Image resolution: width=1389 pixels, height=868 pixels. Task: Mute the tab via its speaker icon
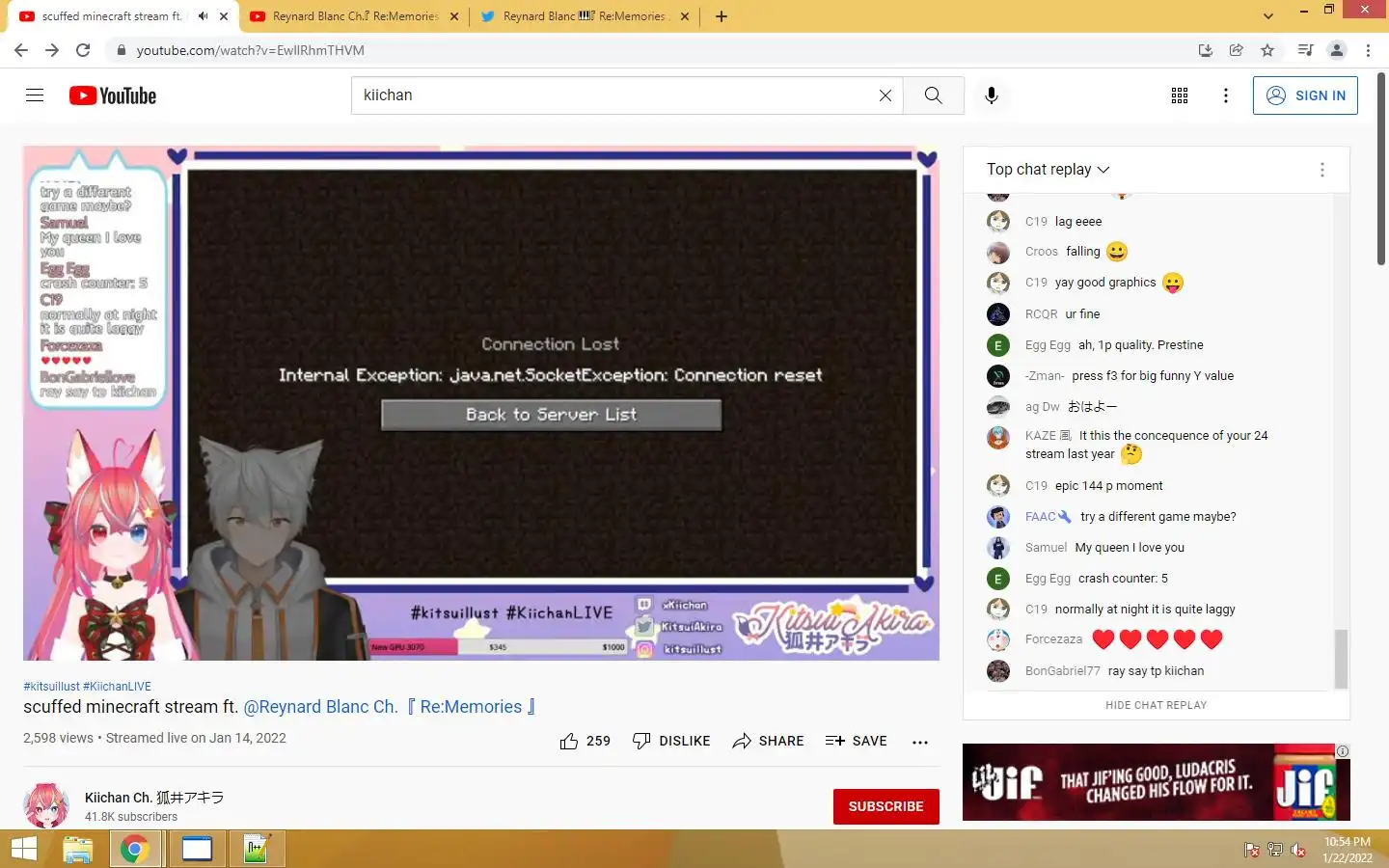click(203, 16)
